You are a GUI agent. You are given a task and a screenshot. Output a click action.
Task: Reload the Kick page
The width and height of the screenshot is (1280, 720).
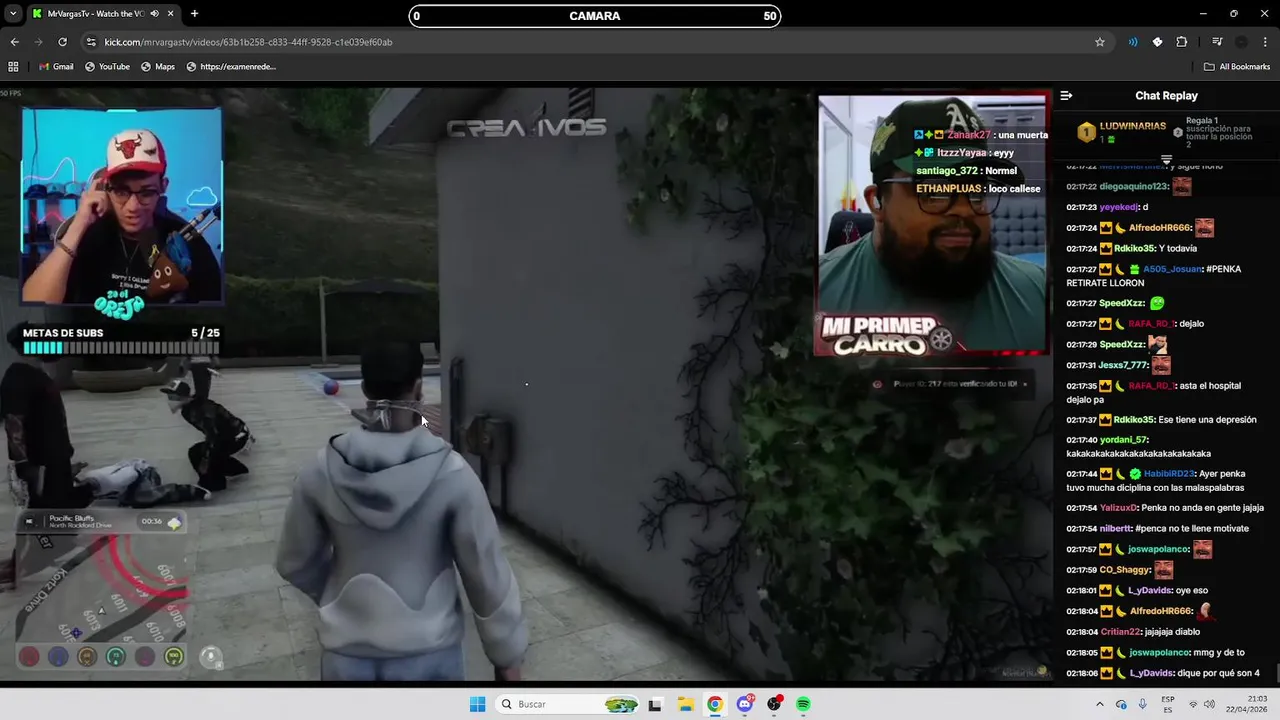coord(62,42)
